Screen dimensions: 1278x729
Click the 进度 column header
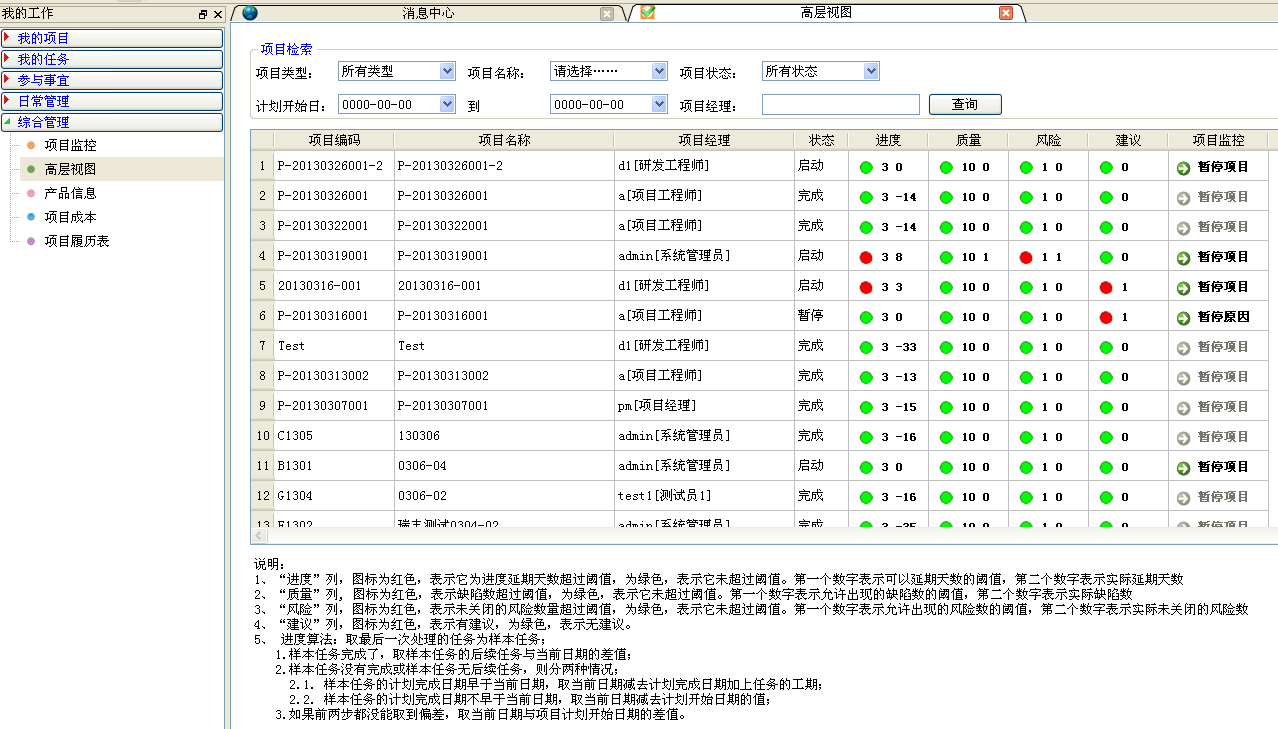coord(888,140)
